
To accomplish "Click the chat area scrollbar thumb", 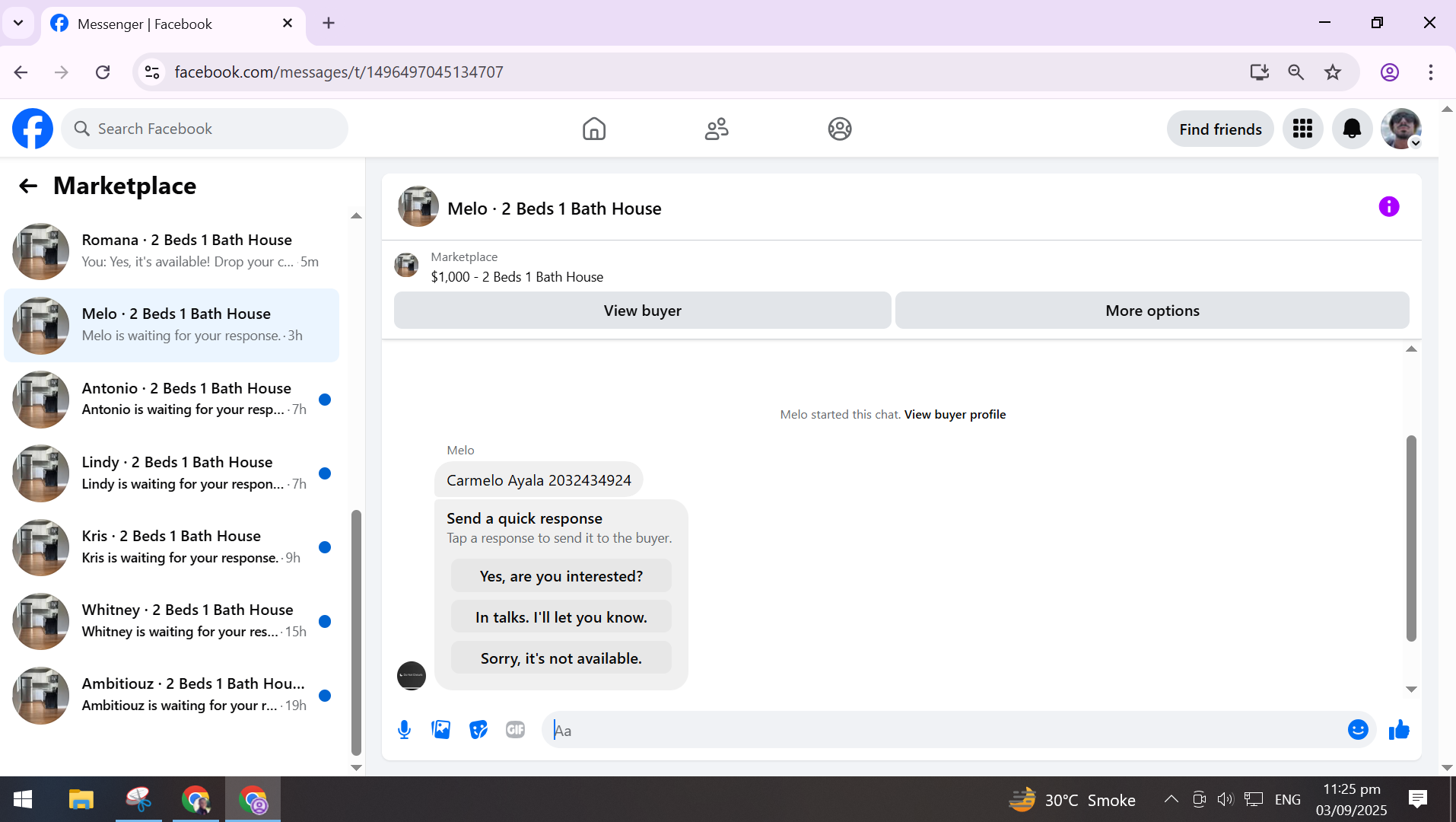I will (1411, 538).
